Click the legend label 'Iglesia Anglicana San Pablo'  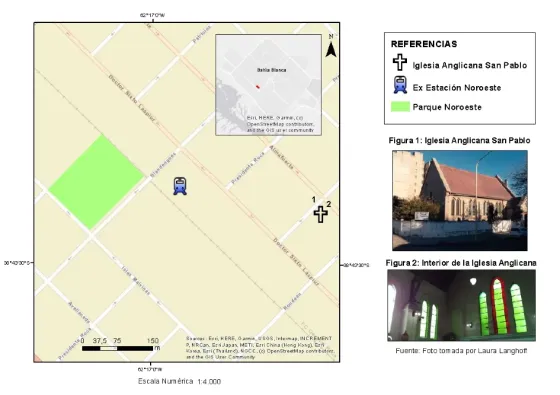click(x=470, y=65)
